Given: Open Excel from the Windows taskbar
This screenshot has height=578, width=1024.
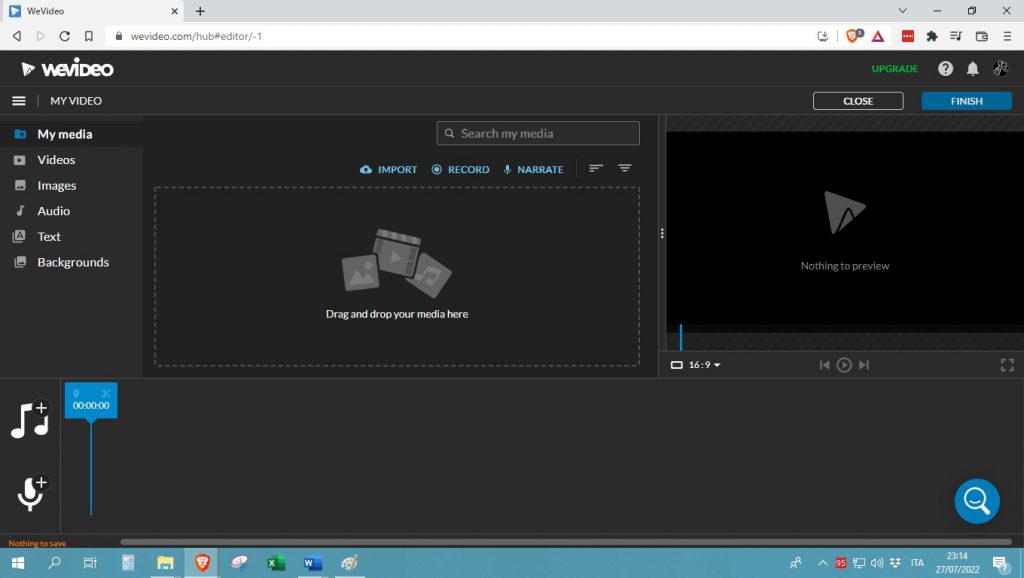Looking at the screenshot, I should tap(276, 563).
